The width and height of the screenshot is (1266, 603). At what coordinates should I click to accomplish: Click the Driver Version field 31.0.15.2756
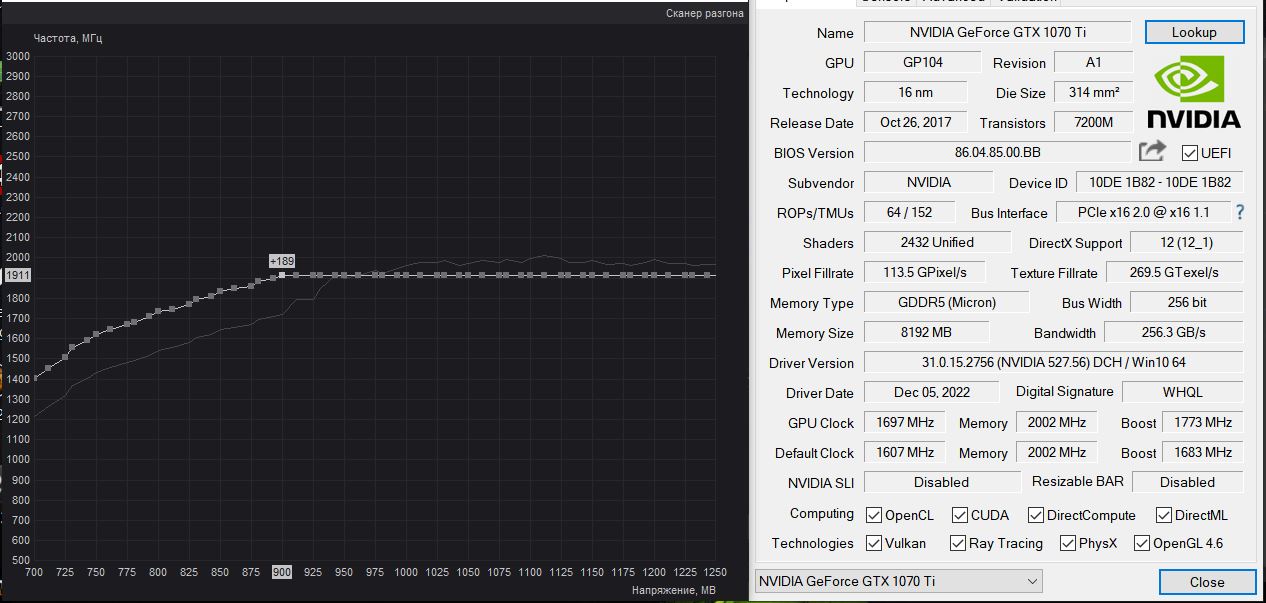1054,362
